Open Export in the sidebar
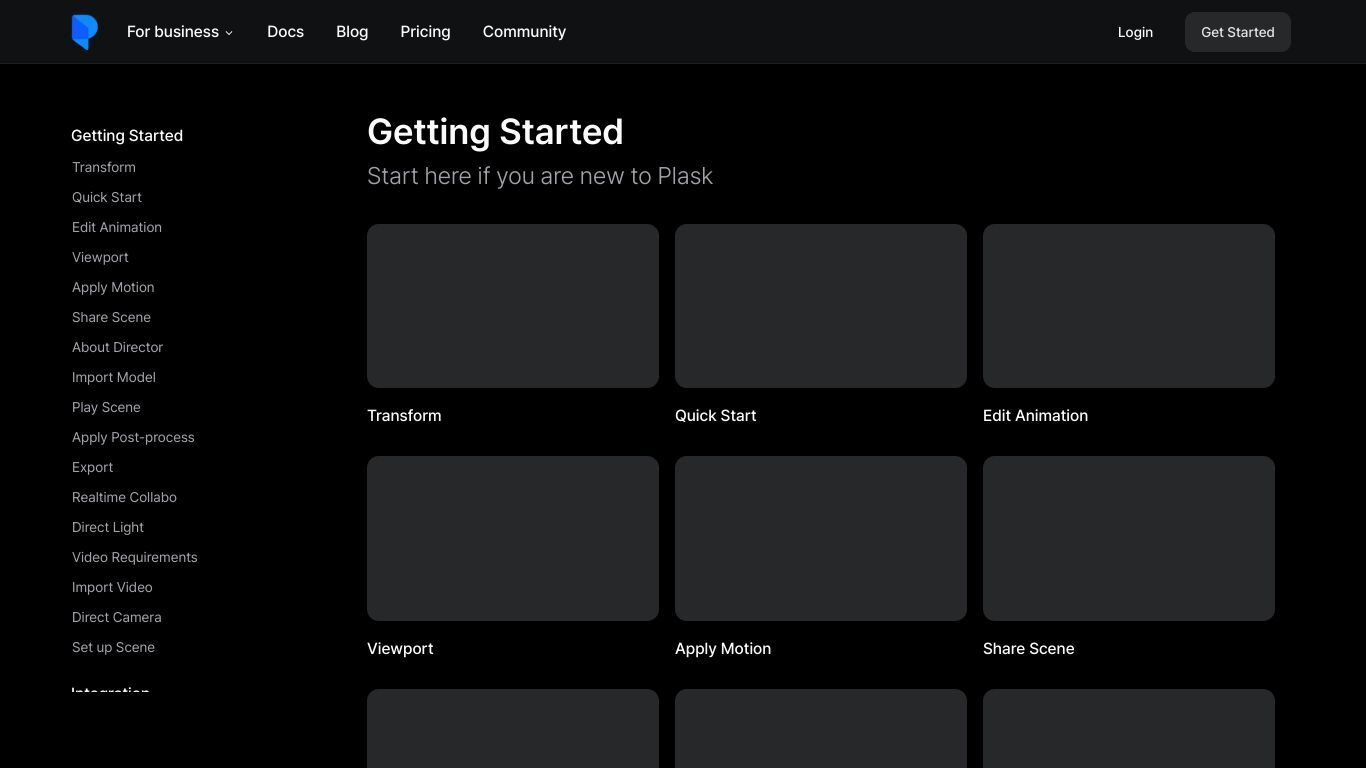 (x=92, y=467)
